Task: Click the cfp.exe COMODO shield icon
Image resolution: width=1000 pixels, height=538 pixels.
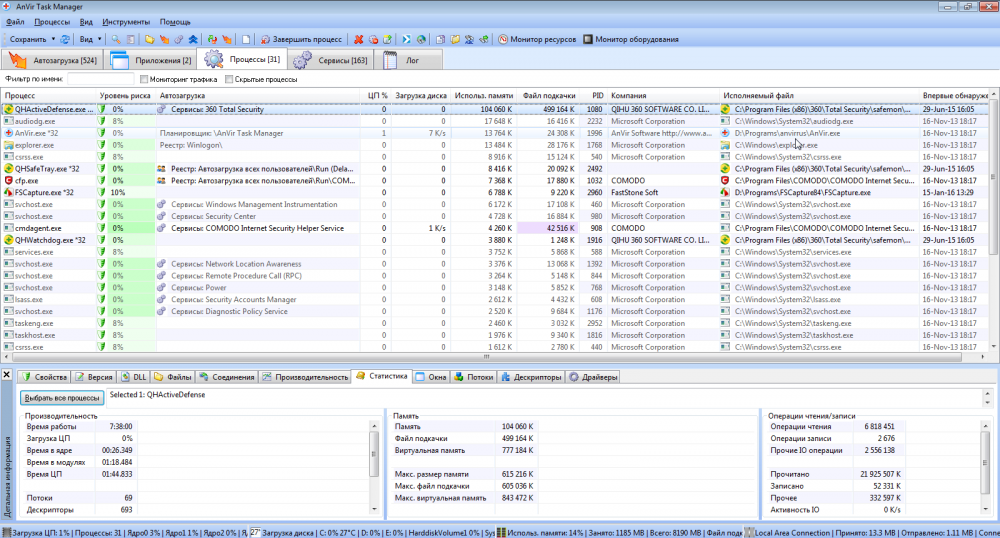Action: pos(8,181)
